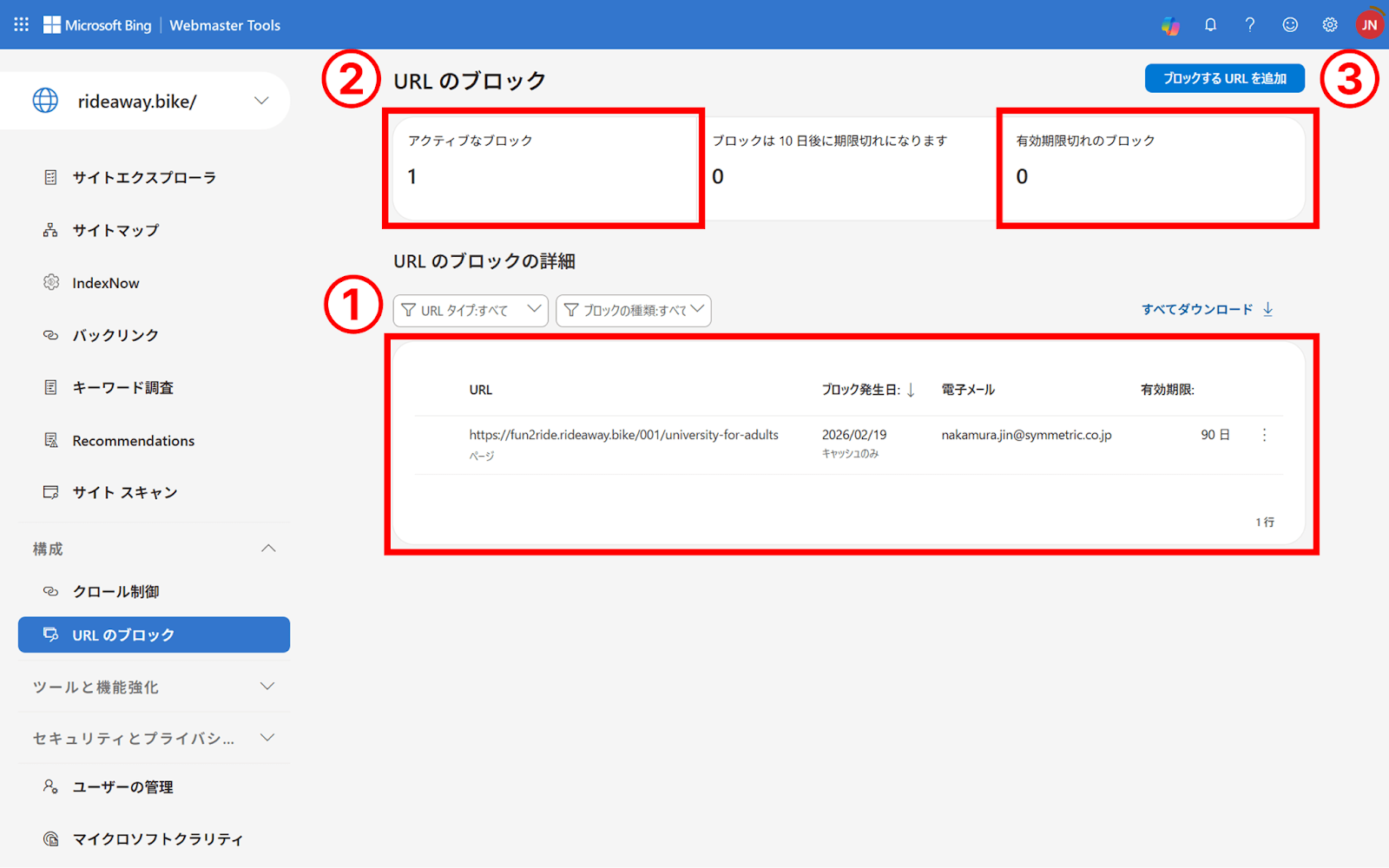Screen dimensions: 1389x868
Task: Open バックリンク from the sidebar
Action: (x=115, y=335)
